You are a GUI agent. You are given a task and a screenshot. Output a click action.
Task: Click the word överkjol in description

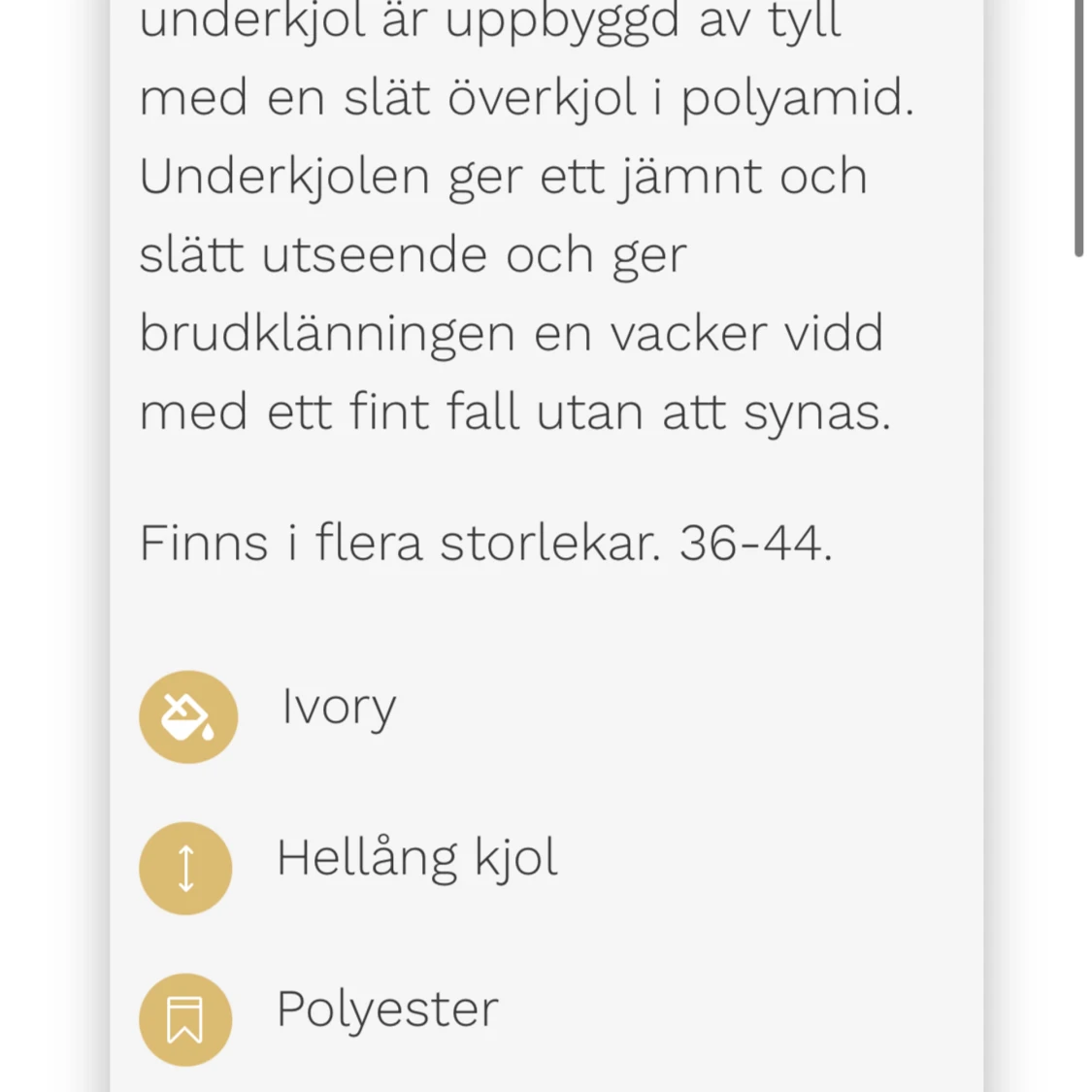click(542, 97)
